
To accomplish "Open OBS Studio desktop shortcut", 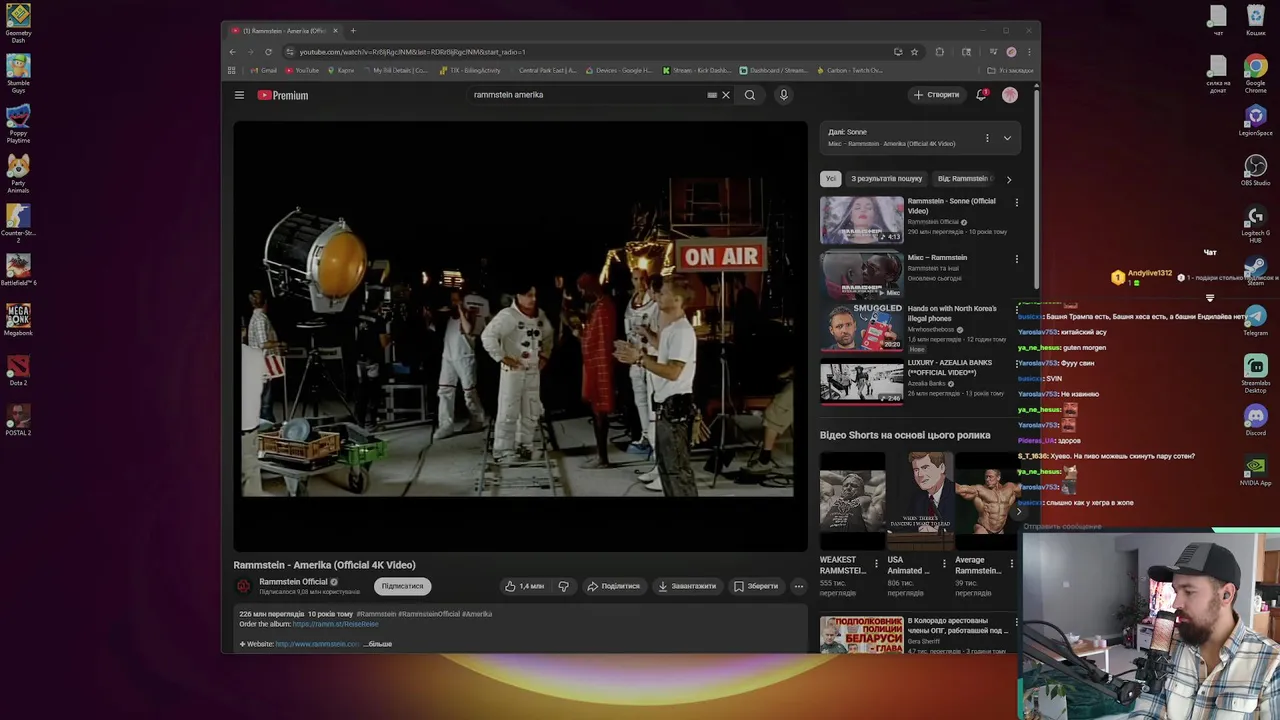I will click(x=1255, y=170).
